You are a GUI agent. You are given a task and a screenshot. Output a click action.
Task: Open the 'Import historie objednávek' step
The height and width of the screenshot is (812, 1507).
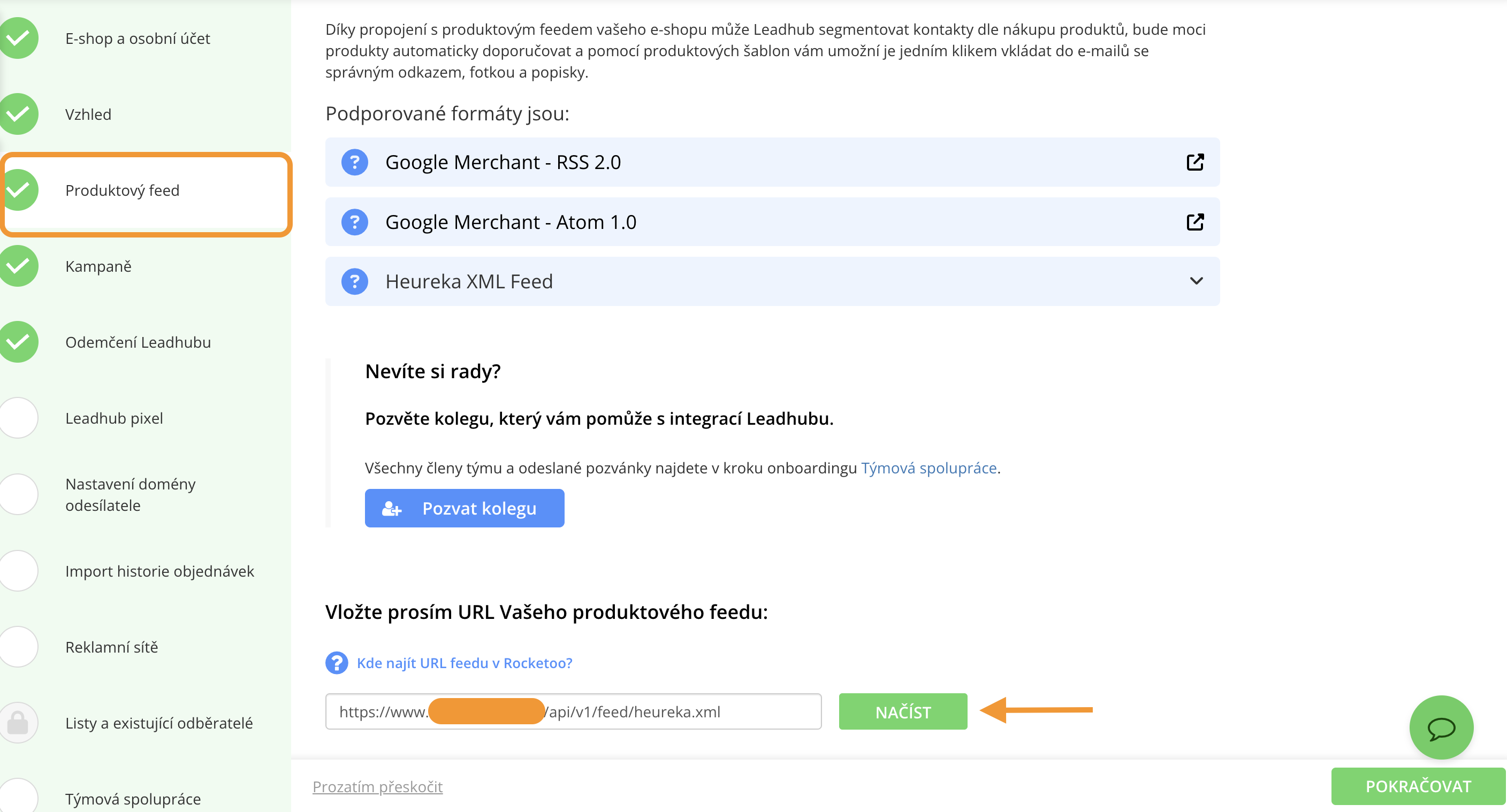(x=159, y=571)
